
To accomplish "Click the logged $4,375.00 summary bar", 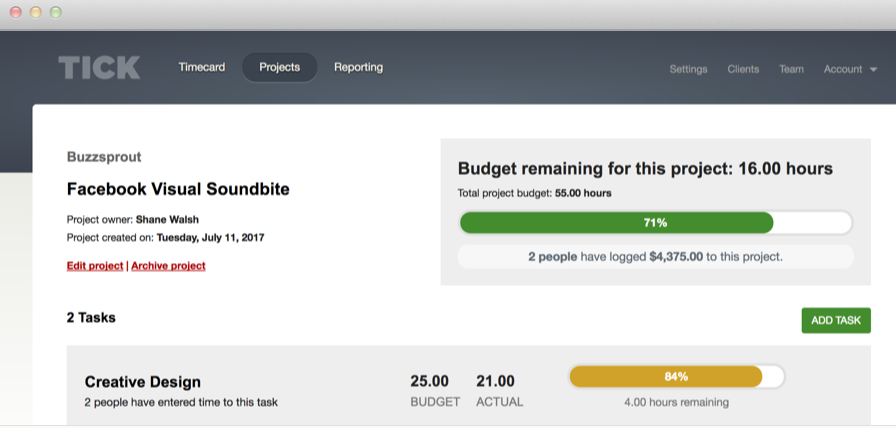I will 655,256.
